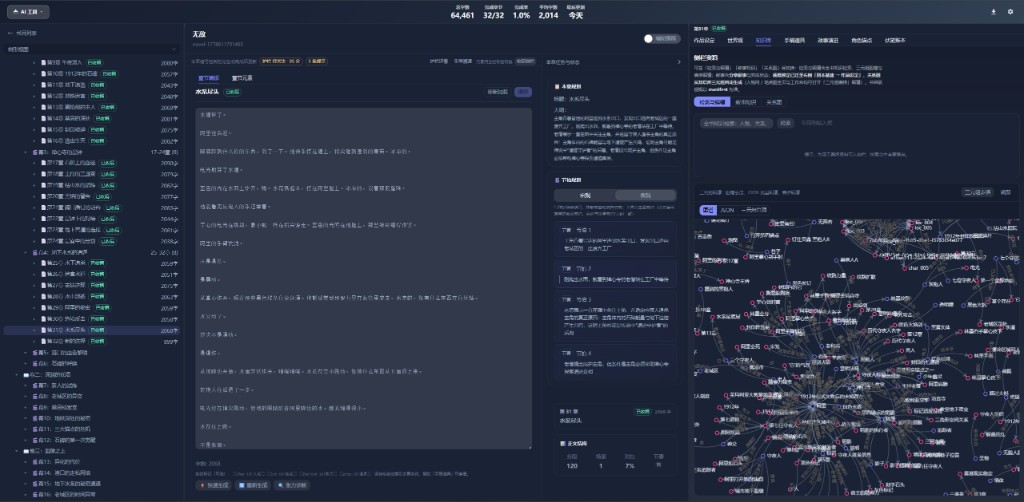This screenshot has height=502, width=1024.
Task: Open the tree view mode dropdown
Action: (x=92, y=49)
